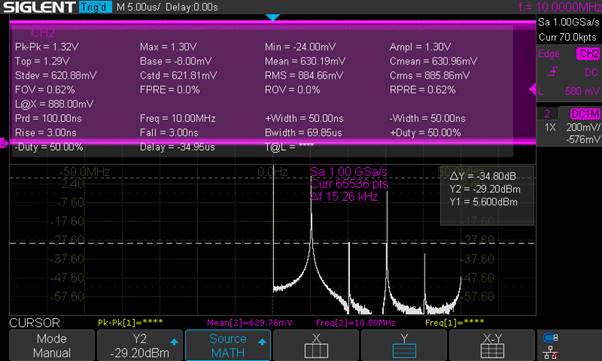Click the +Width = 50.00ns measurement
602x361 pixels.
point(304,118)
